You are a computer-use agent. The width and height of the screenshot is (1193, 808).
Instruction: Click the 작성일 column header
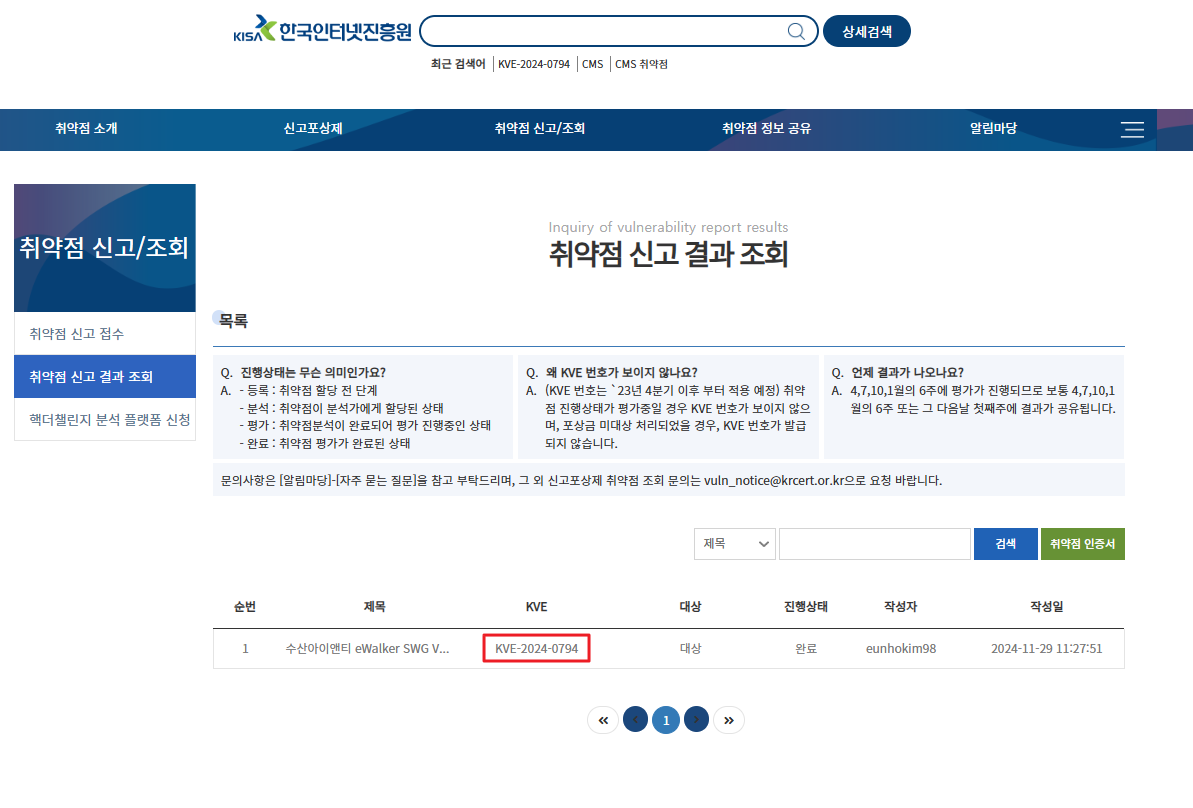coord(1046,606)
